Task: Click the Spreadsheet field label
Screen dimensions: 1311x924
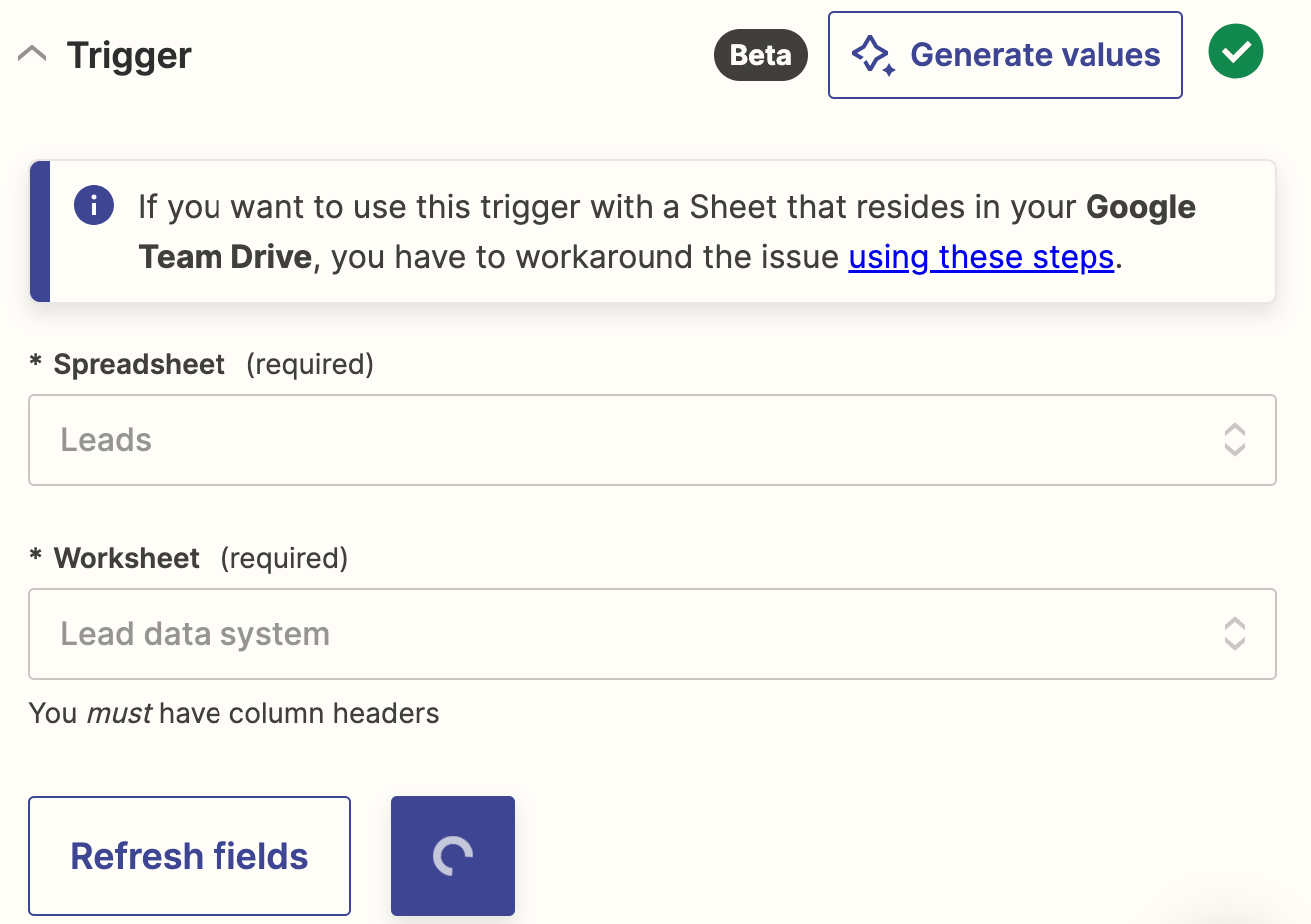Action: coord(139,365)
